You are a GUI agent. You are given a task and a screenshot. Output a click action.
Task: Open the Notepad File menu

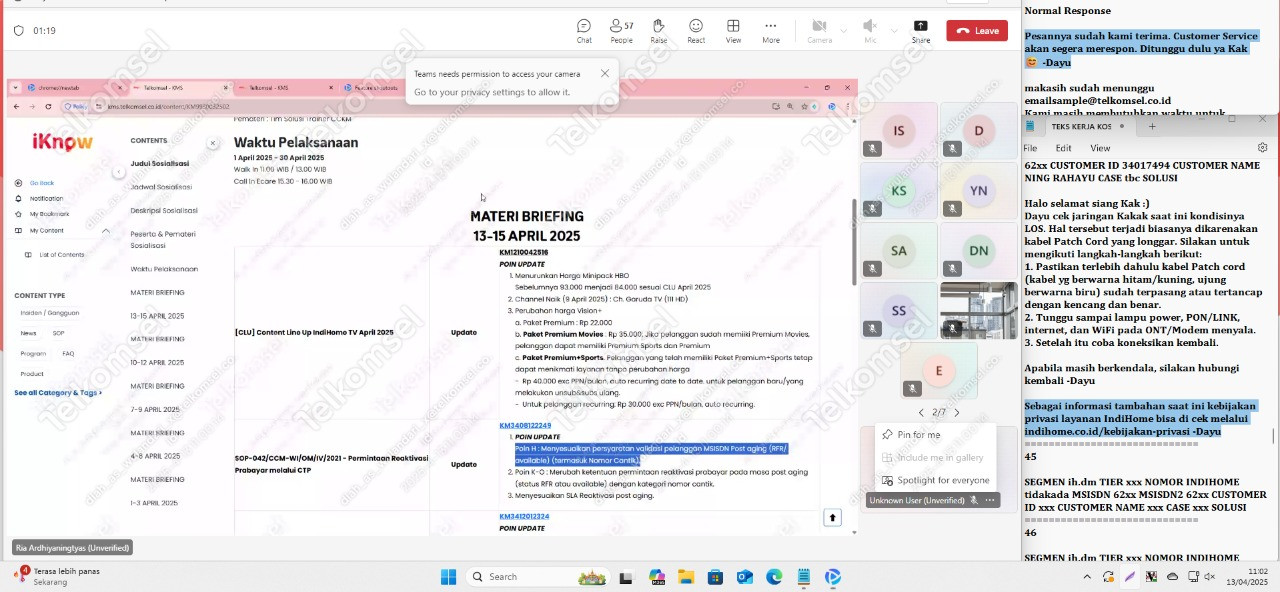(1030, 148)
